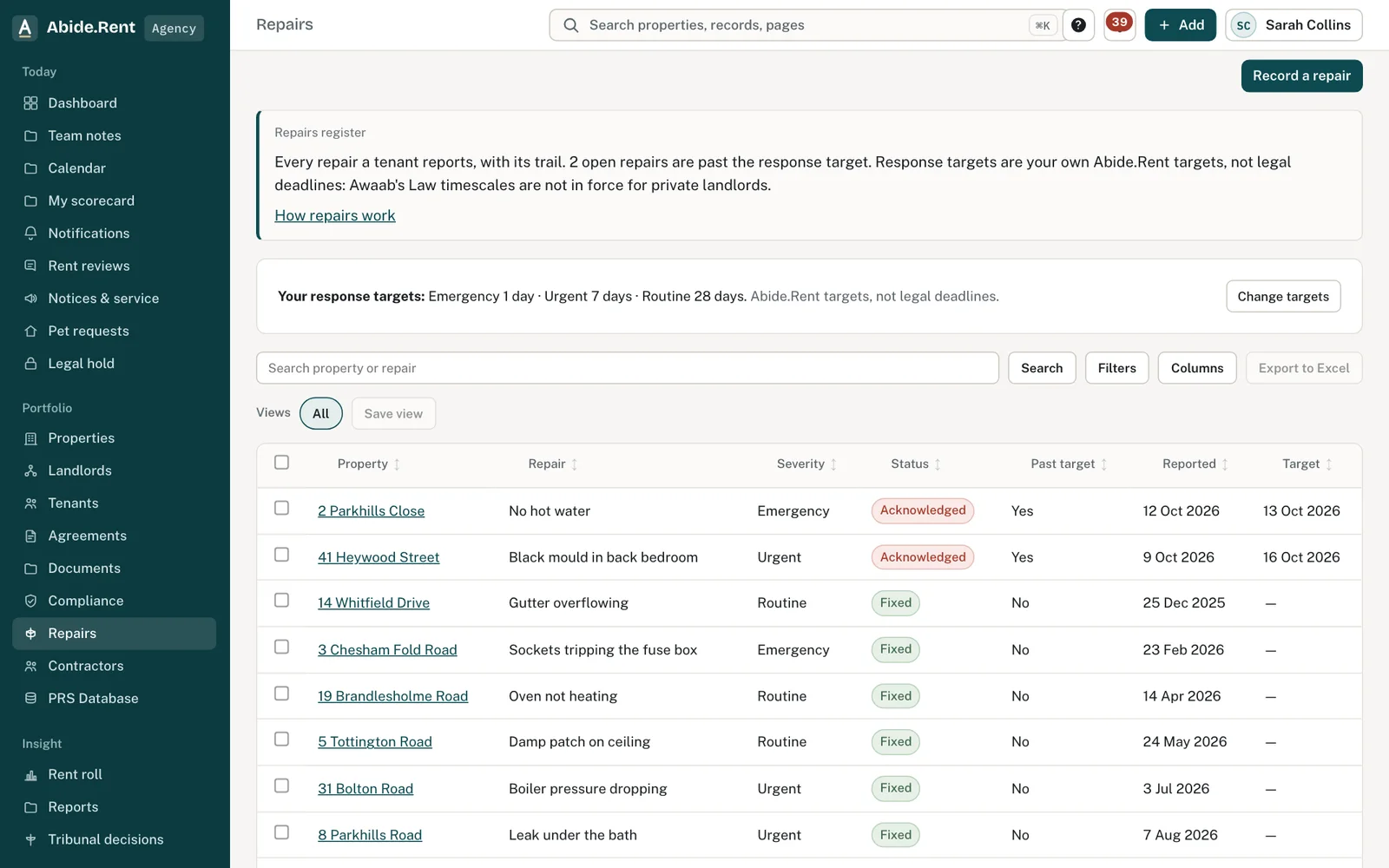Screen dimensions: 1389x868
Task: Click the Notices & service megaphone icon
Action: pyautogui.click(x=31, y=299)
